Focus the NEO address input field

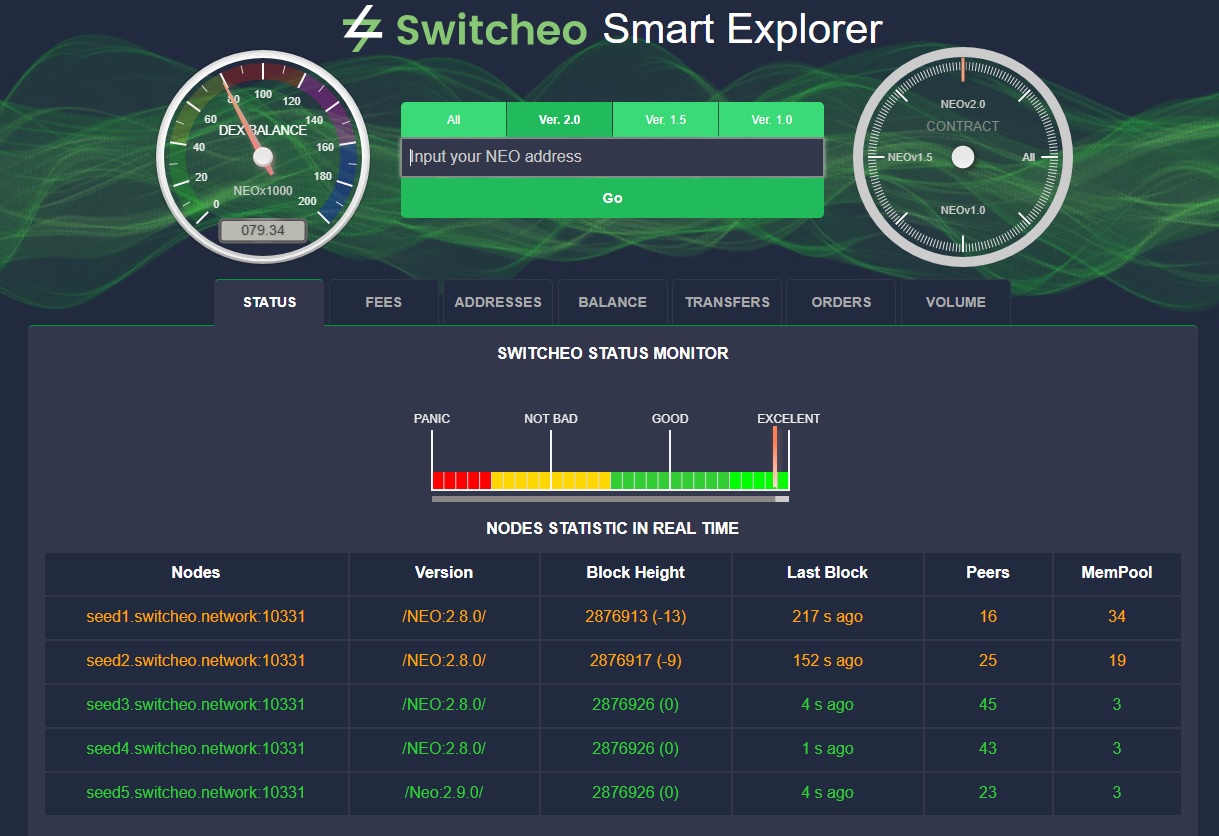pyautogui.click(x=612, y=157)
